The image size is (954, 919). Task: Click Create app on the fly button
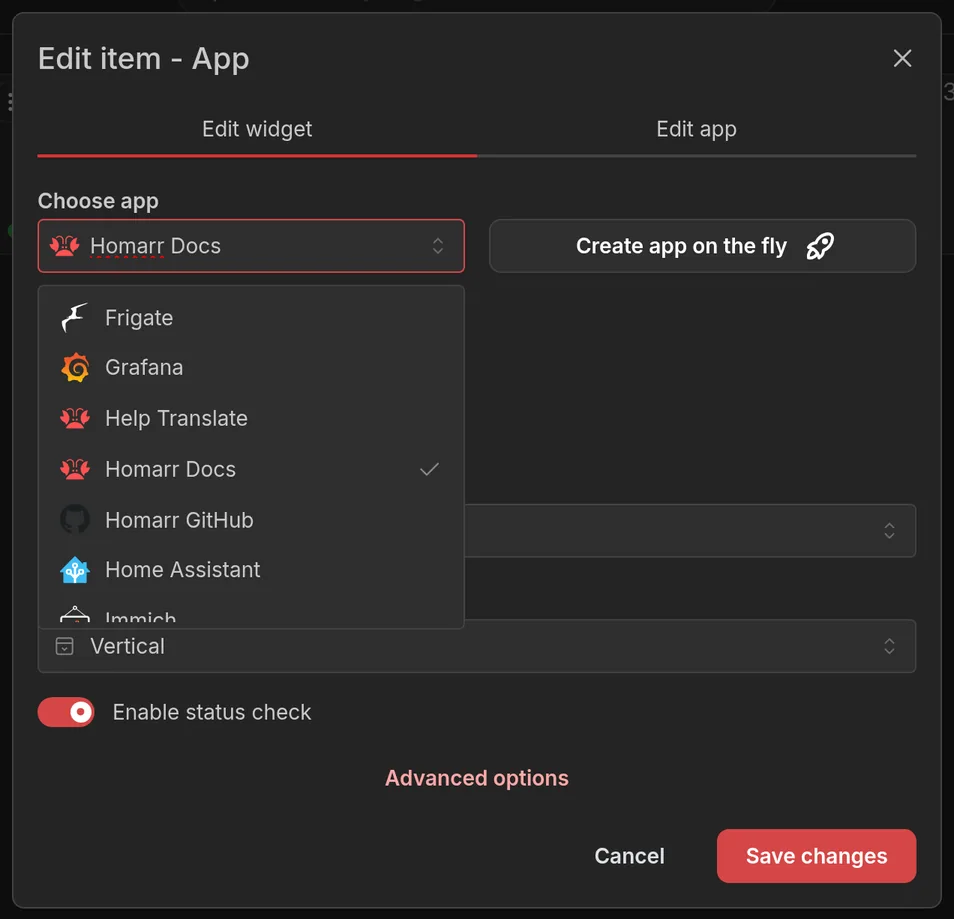[x=703, y=246]
